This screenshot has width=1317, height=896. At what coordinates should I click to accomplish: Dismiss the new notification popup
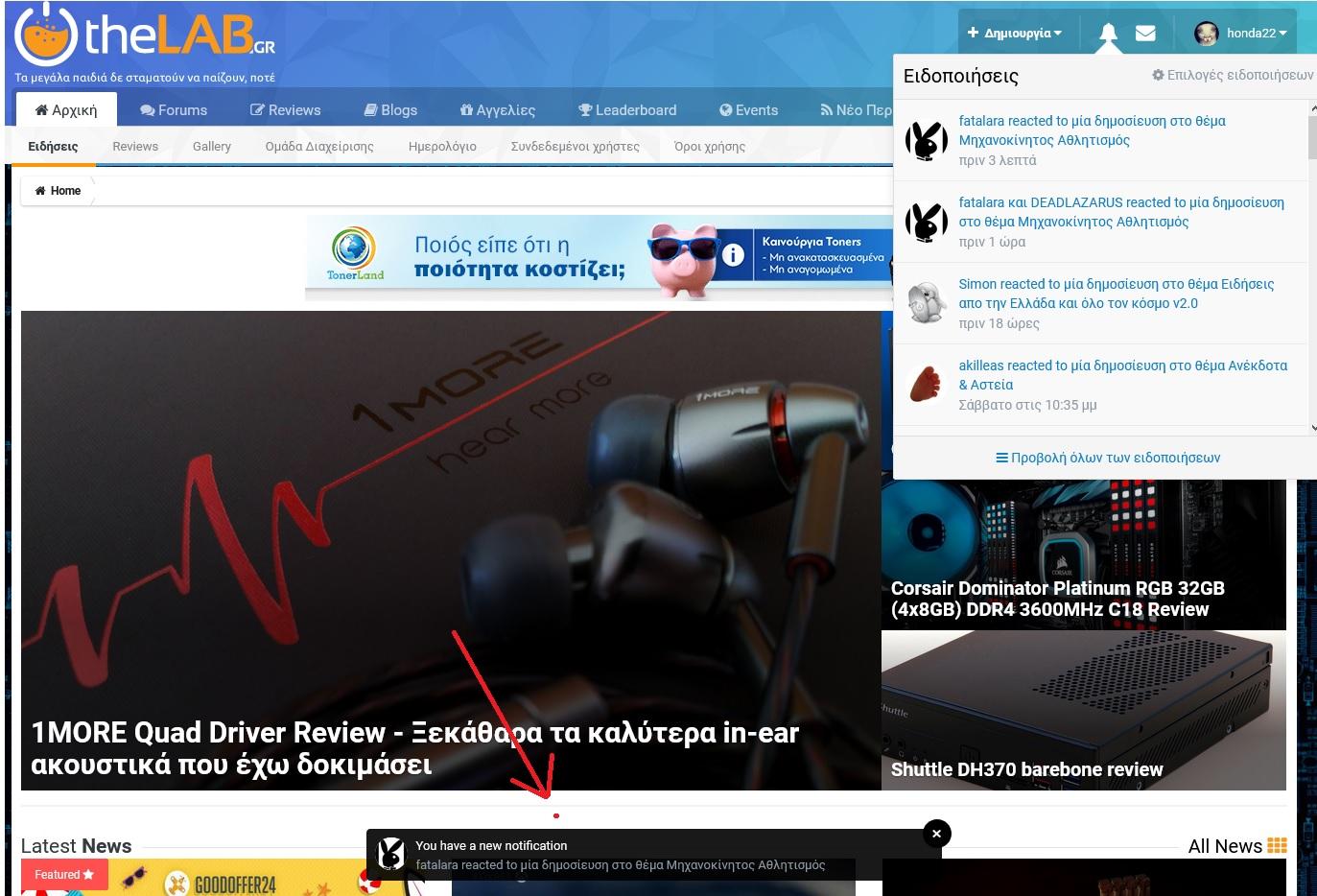pos(937,834)
